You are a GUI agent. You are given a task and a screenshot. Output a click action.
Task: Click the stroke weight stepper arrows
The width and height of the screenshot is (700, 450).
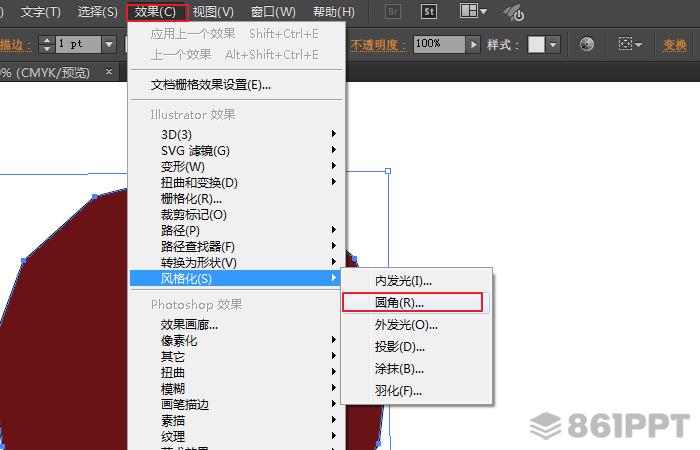[x=47, y=44]
